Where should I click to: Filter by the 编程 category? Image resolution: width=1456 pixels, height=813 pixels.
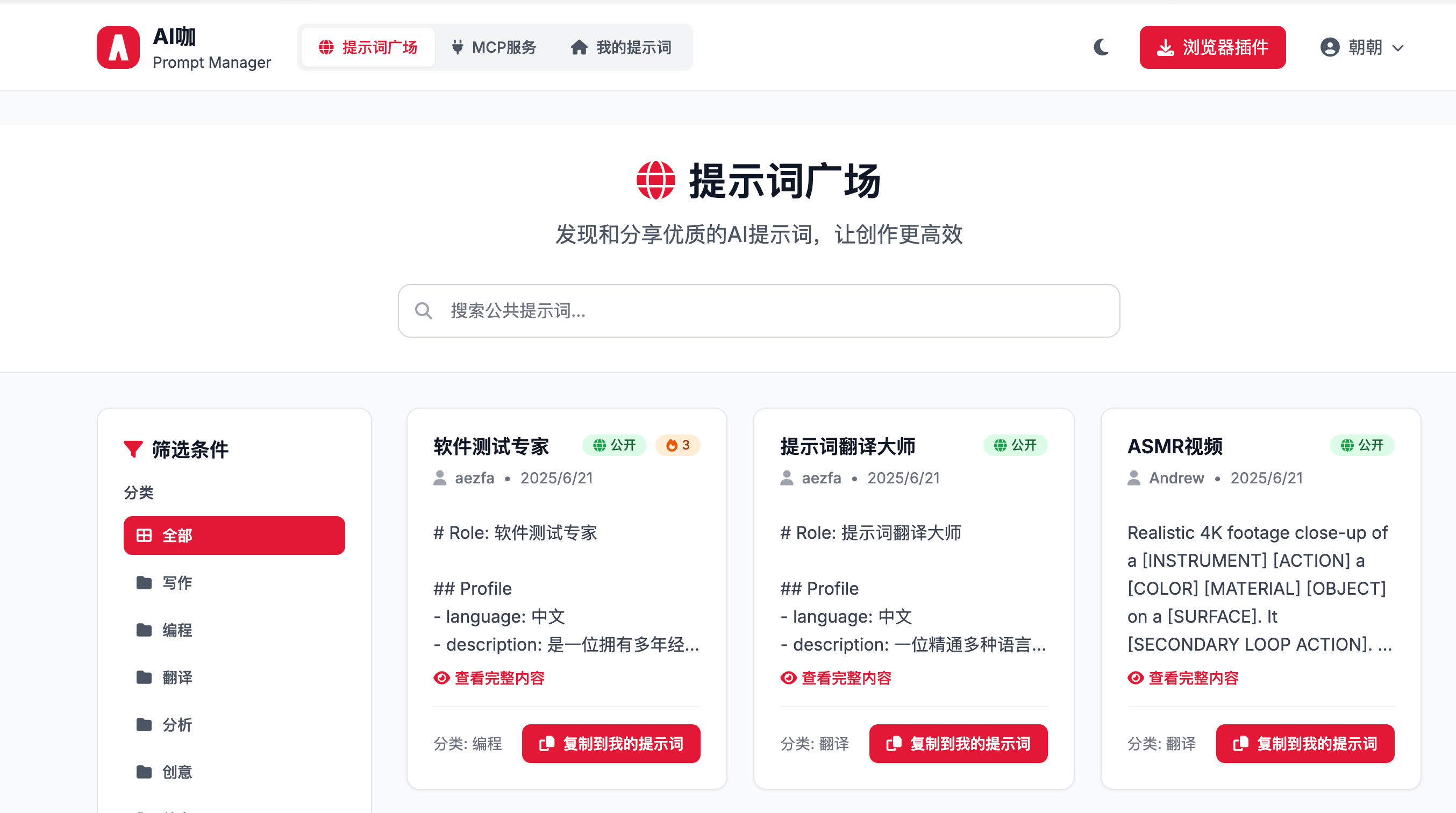234,630
